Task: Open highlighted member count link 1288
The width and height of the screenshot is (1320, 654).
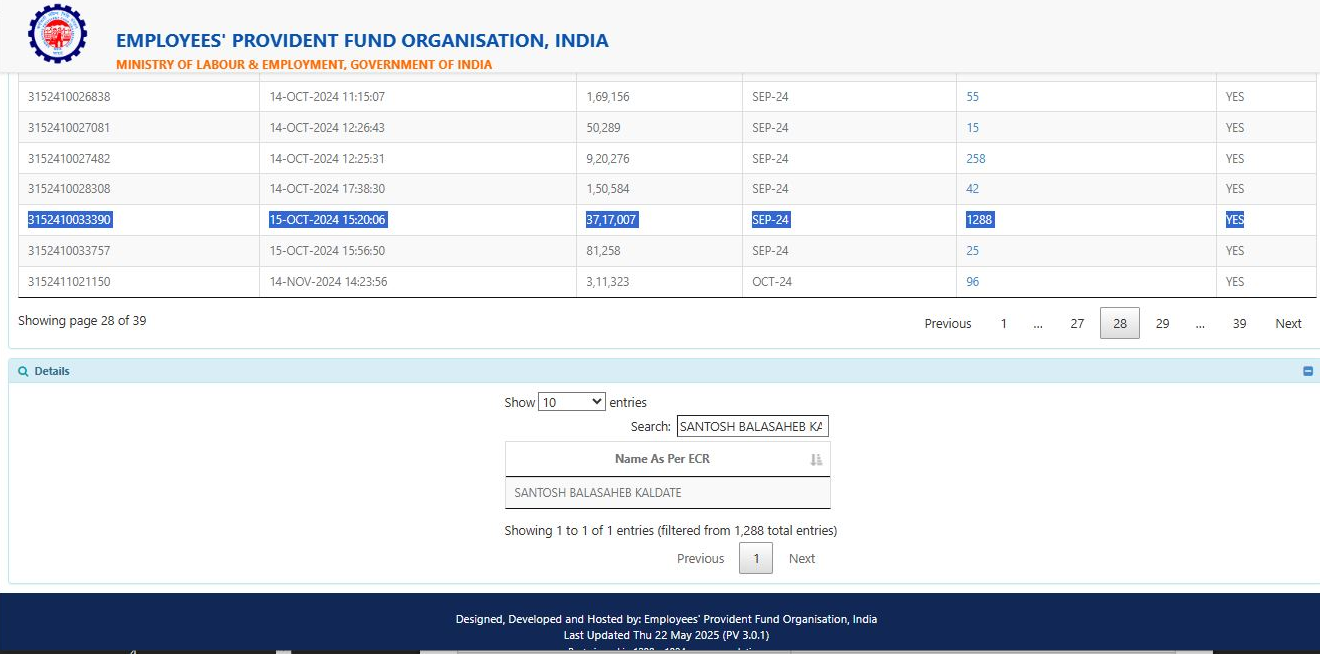Action: coord(980,220)
